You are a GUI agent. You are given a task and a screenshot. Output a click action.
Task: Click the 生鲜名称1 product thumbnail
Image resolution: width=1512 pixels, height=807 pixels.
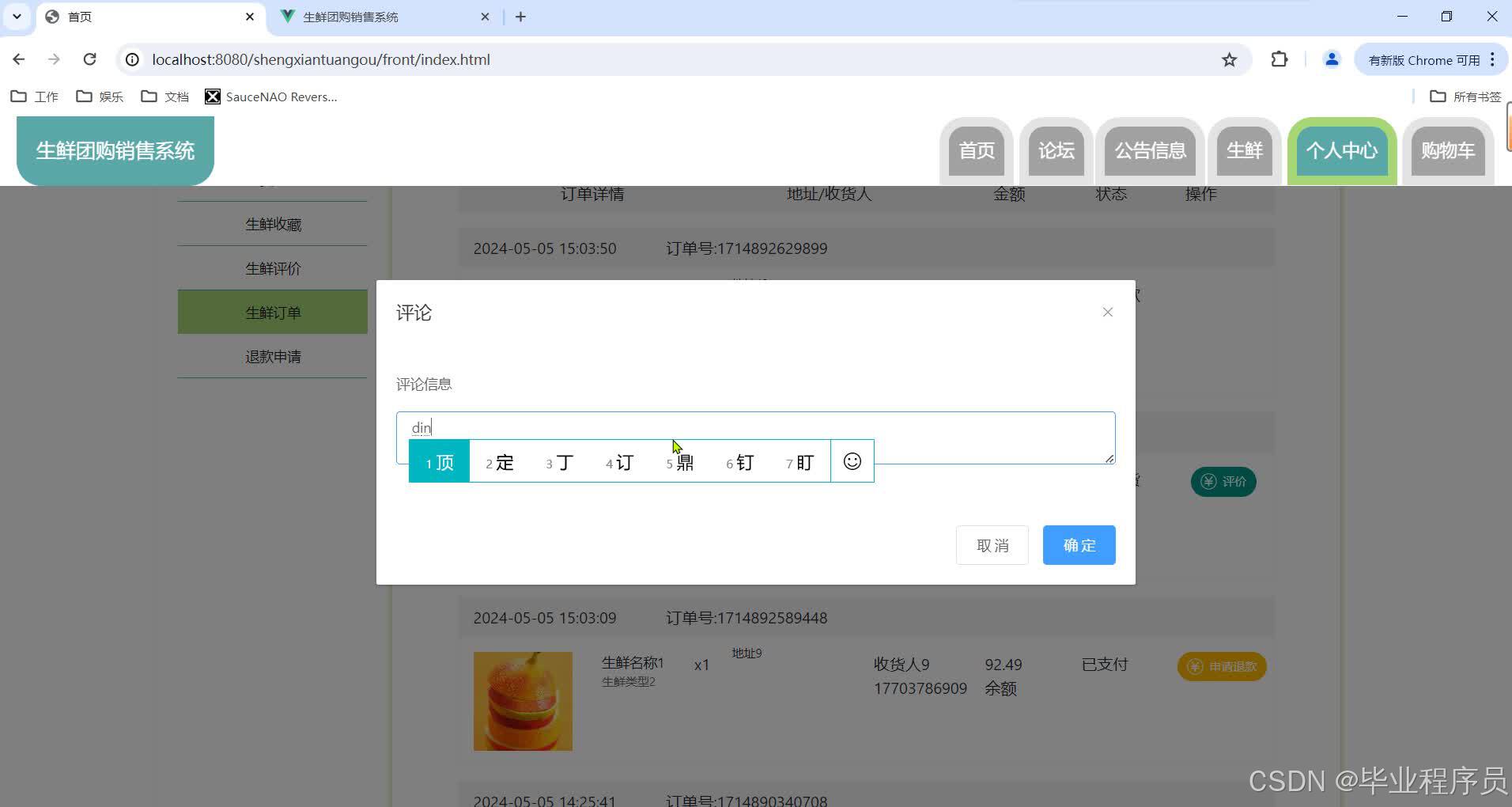pyautogui.click(x=523, y=701)
